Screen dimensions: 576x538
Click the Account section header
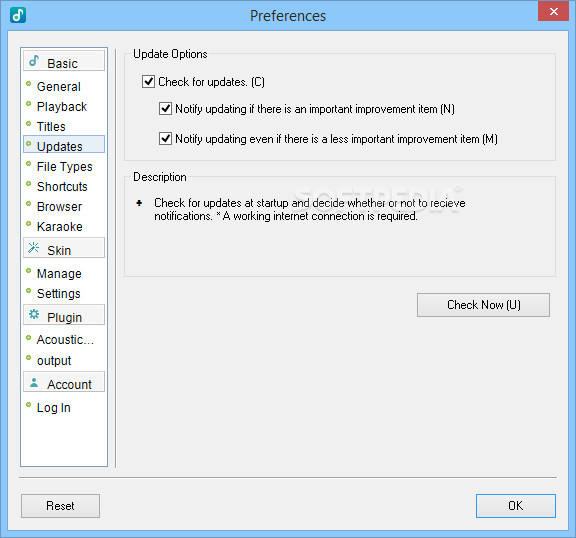[x=64, y=382]
